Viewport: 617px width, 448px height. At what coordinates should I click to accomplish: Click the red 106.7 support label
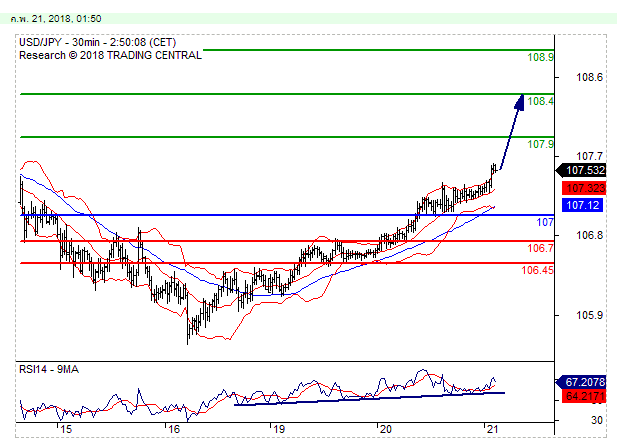pyautogui.click(x=540, y=248)
